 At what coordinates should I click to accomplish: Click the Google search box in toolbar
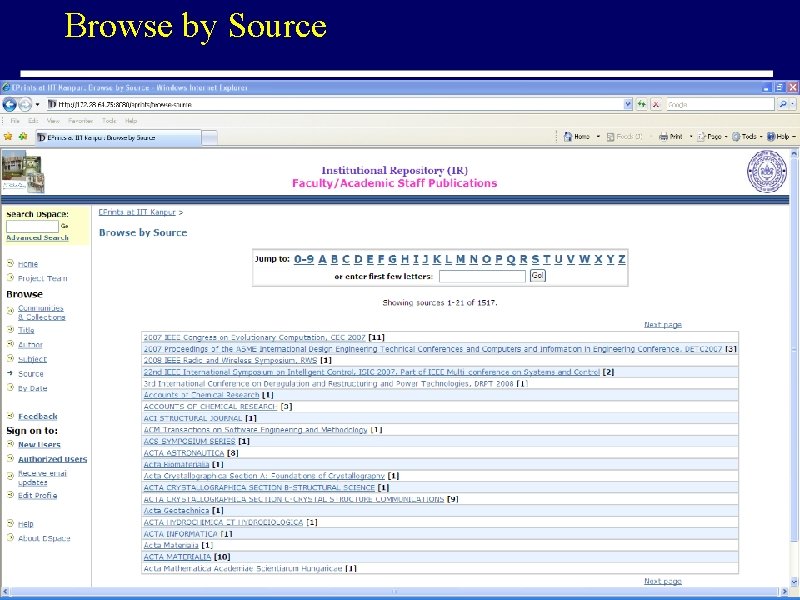tap(720, 104)
